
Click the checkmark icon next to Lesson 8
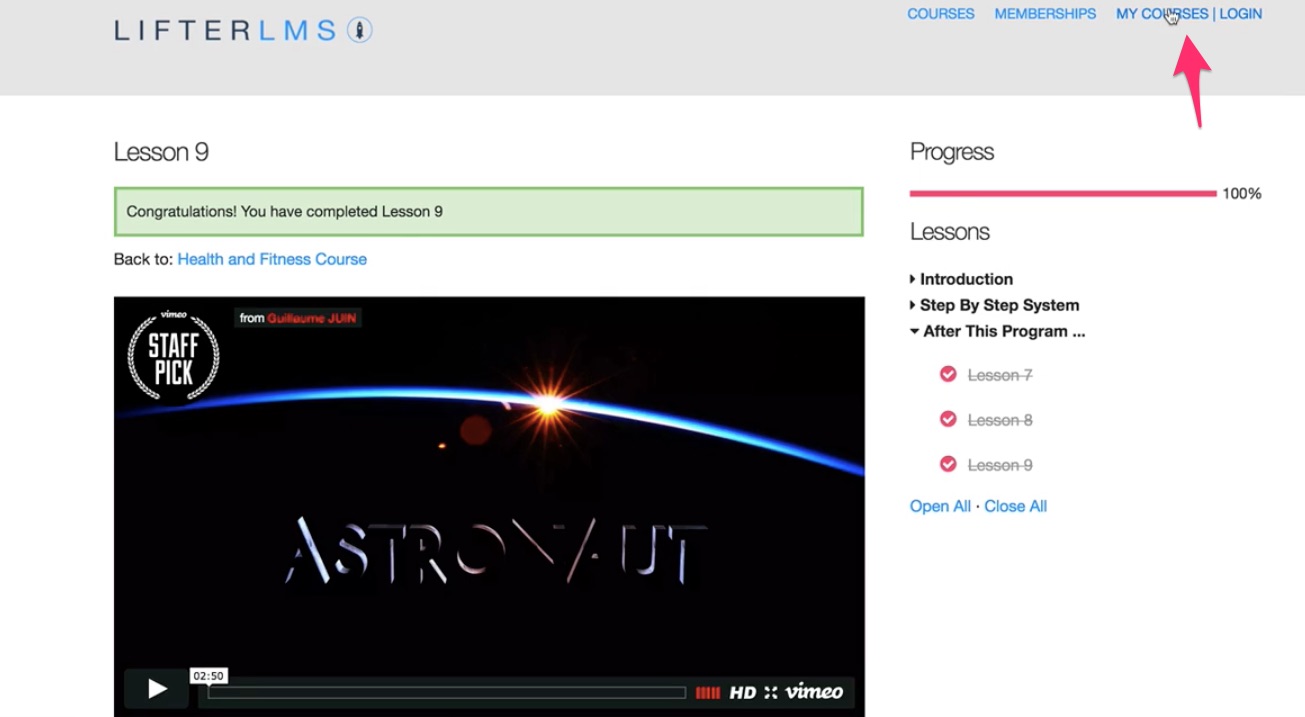(x=948, y=419)
